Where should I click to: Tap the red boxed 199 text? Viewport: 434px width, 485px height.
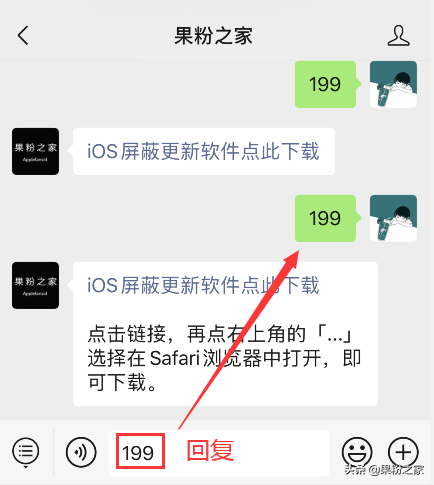click(x=140, y=451)
